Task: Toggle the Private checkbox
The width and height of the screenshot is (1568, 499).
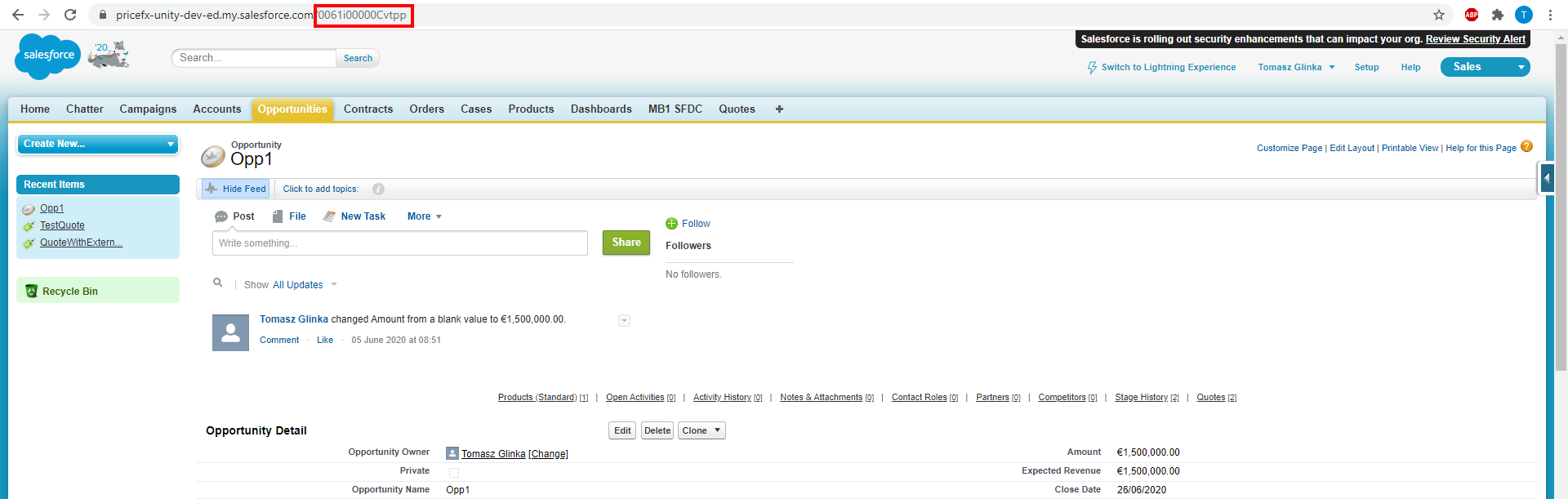Action: pyautogui.click(x=454, y=472)
